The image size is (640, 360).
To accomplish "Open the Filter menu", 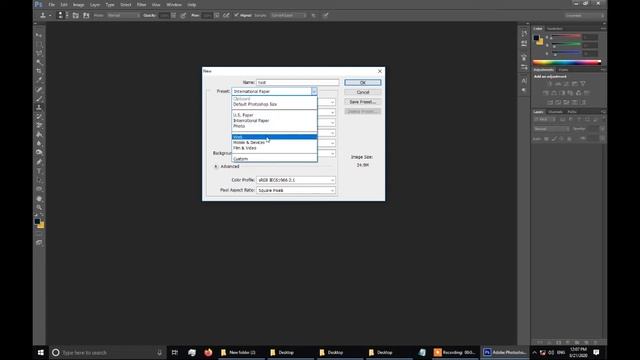I will coord(141,5).
